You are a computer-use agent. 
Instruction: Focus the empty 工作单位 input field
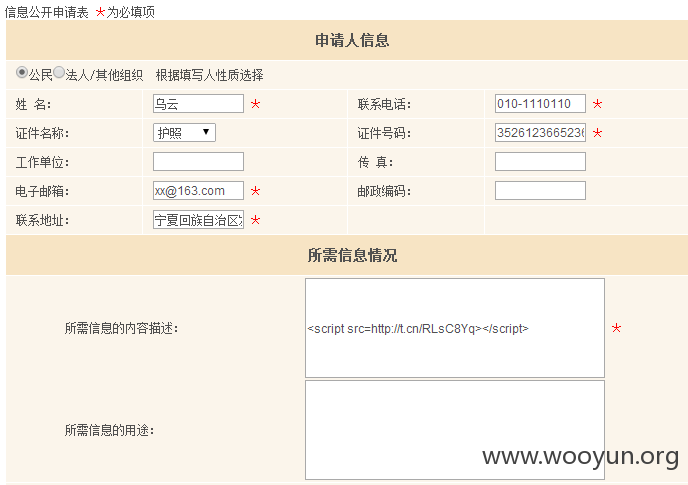[198, 162]
